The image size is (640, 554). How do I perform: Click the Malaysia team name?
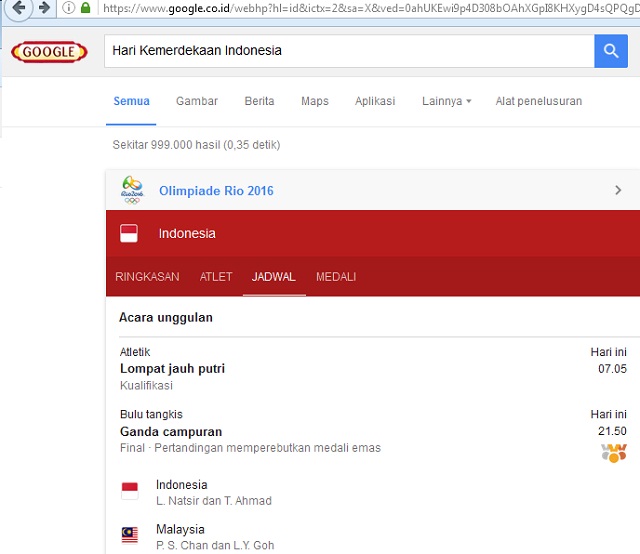point(180,529)
